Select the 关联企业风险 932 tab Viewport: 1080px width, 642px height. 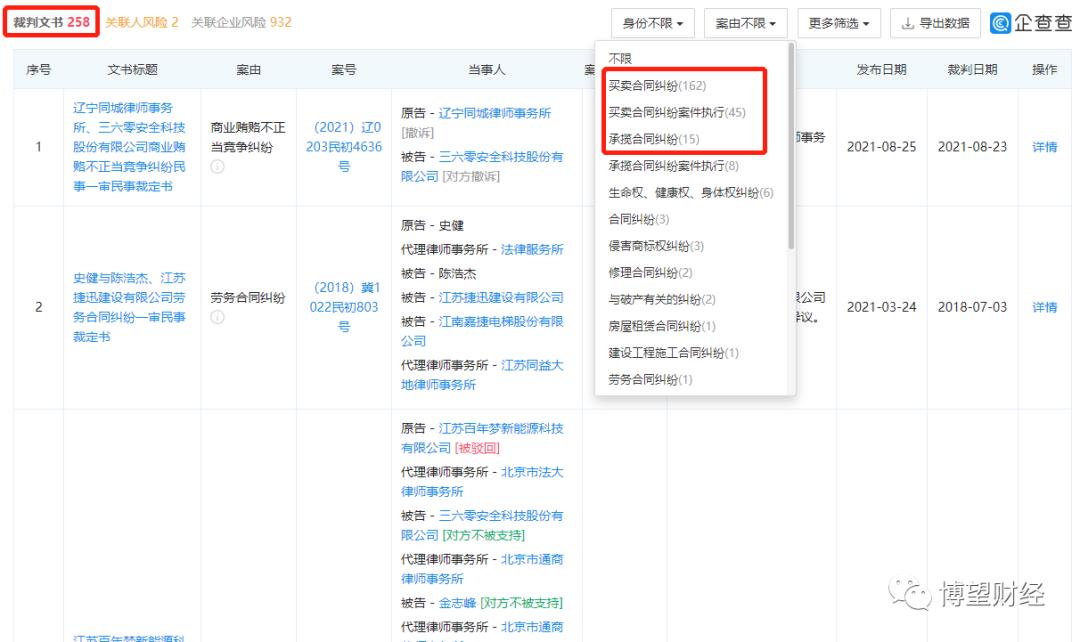[x=242, y=22]
